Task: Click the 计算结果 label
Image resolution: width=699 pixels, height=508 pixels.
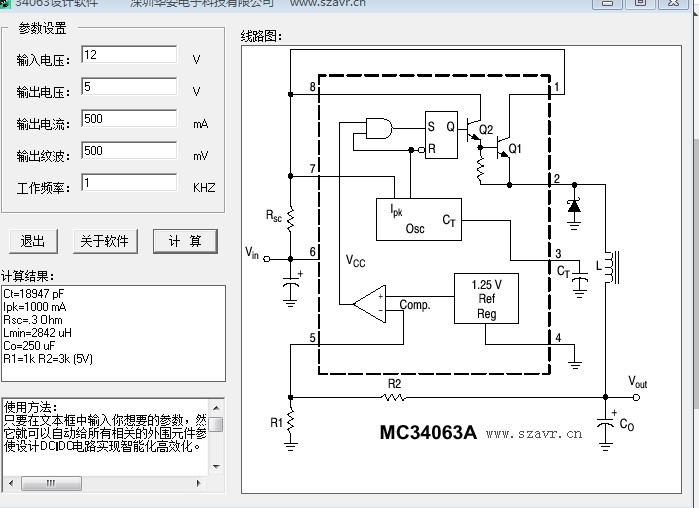Action: coord(28,276)
